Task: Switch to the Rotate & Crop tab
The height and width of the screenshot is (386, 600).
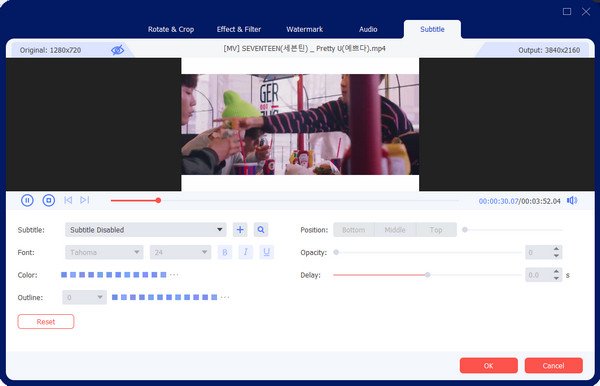Action: tap(171, 29)
